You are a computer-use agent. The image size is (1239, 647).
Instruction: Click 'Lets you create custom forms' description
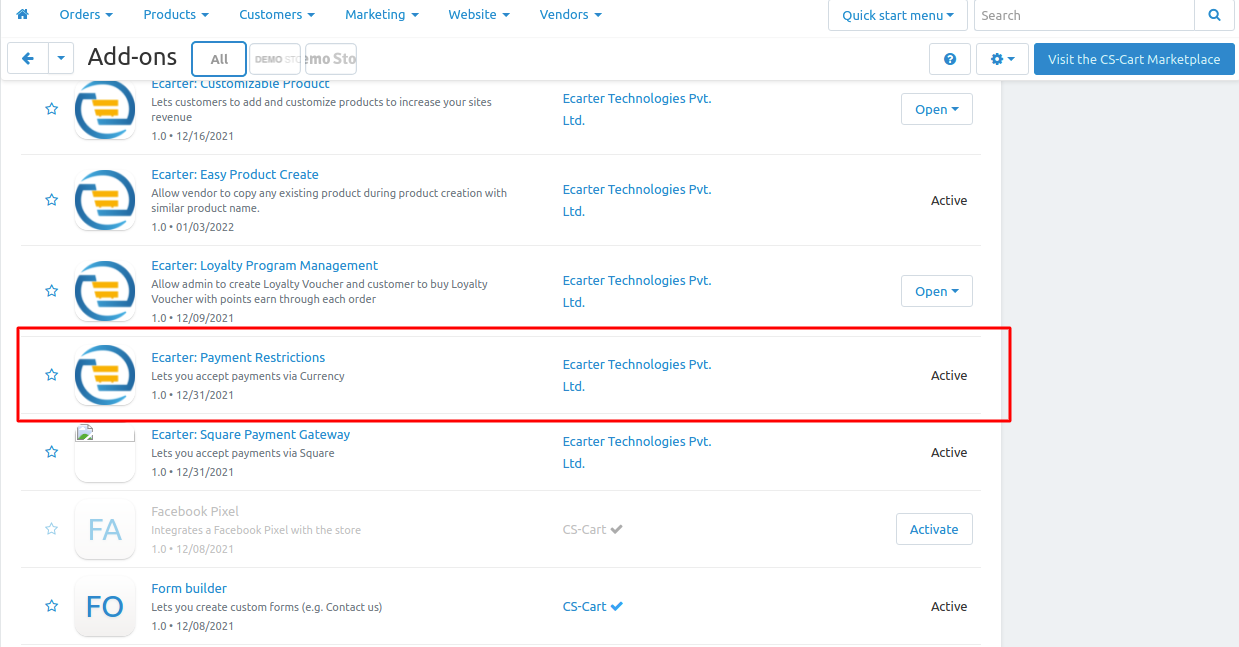266,607
